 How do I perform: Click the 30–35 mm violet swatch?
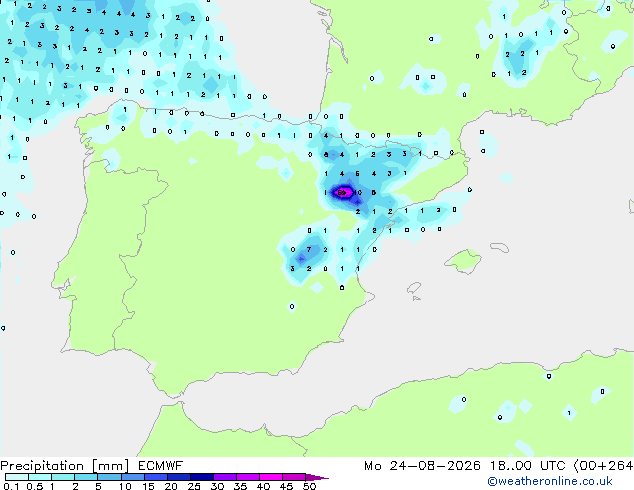[x=225, y=477]
